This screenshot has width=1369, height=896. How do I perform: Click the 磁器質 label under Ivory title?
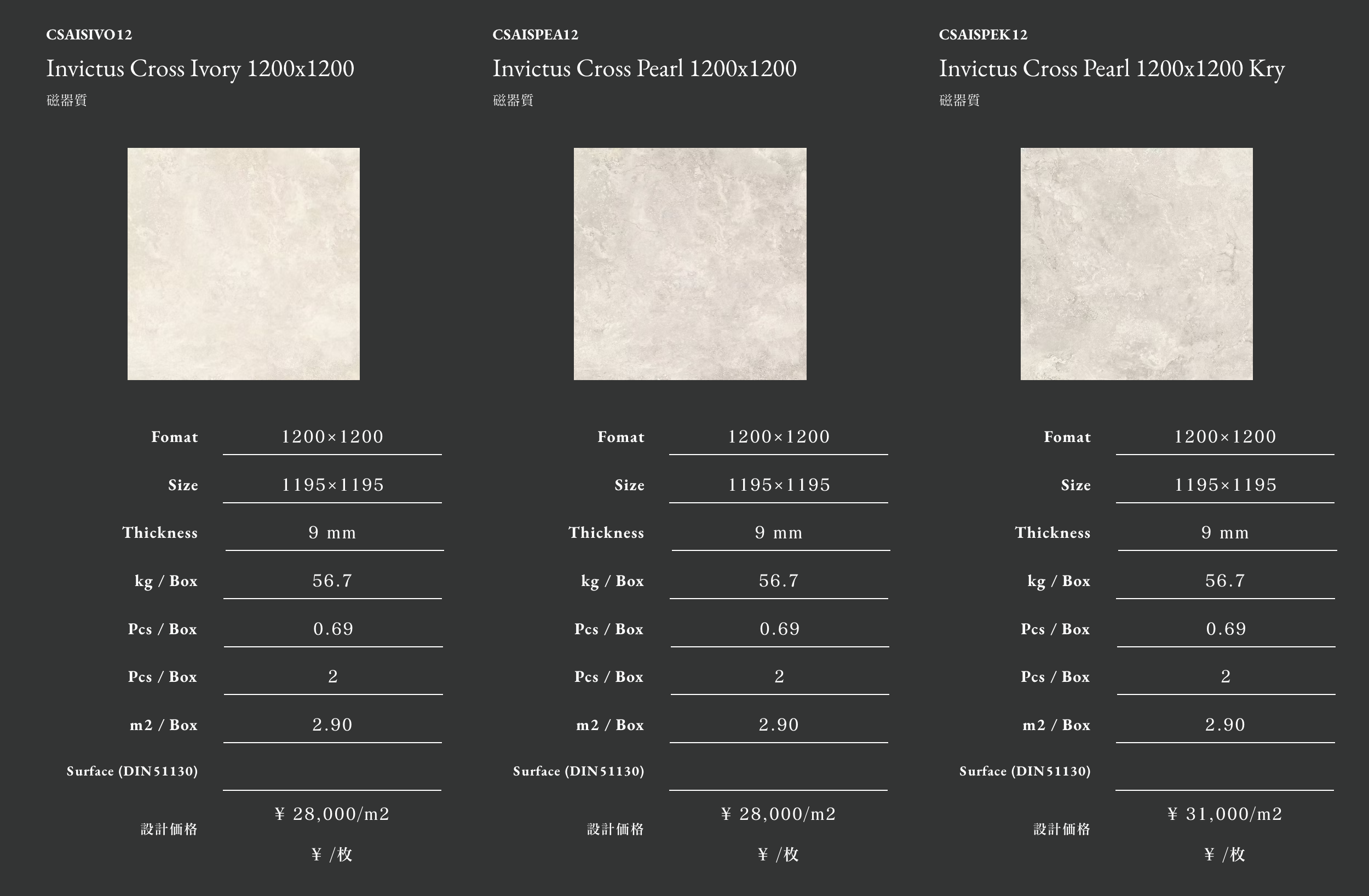pos(67,100)
